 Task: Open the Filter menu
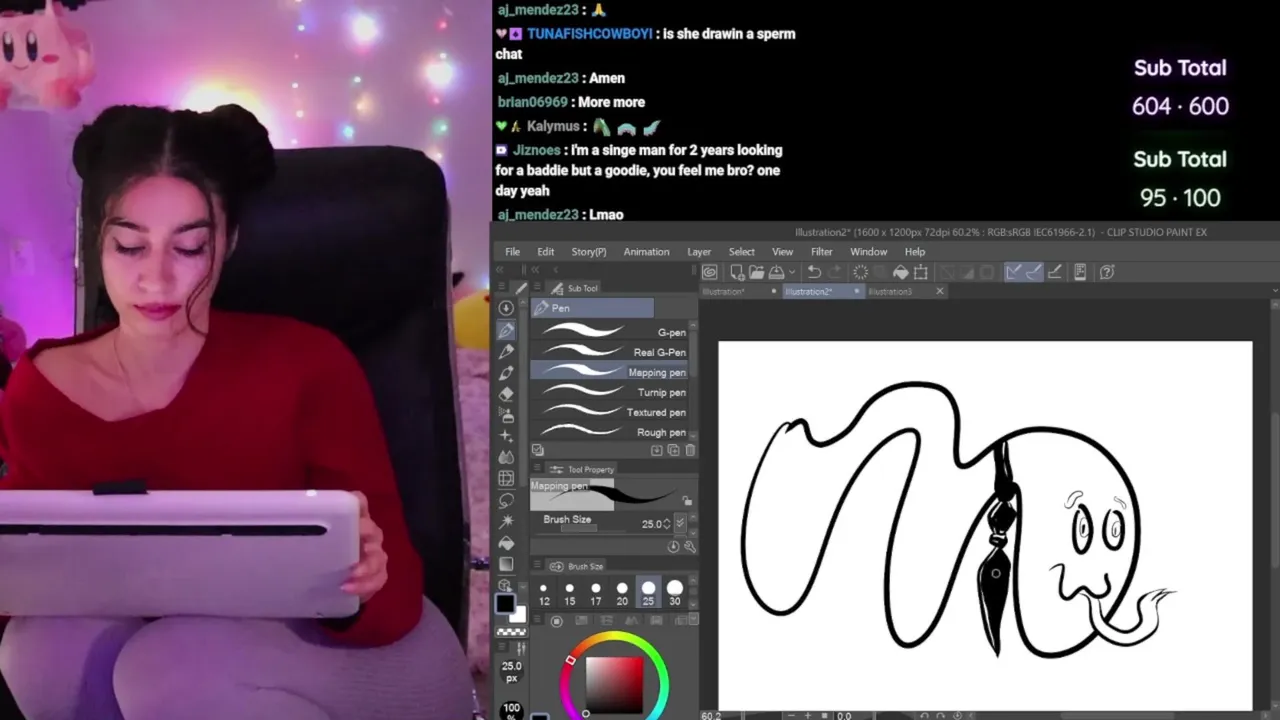[x=821, y=252]
